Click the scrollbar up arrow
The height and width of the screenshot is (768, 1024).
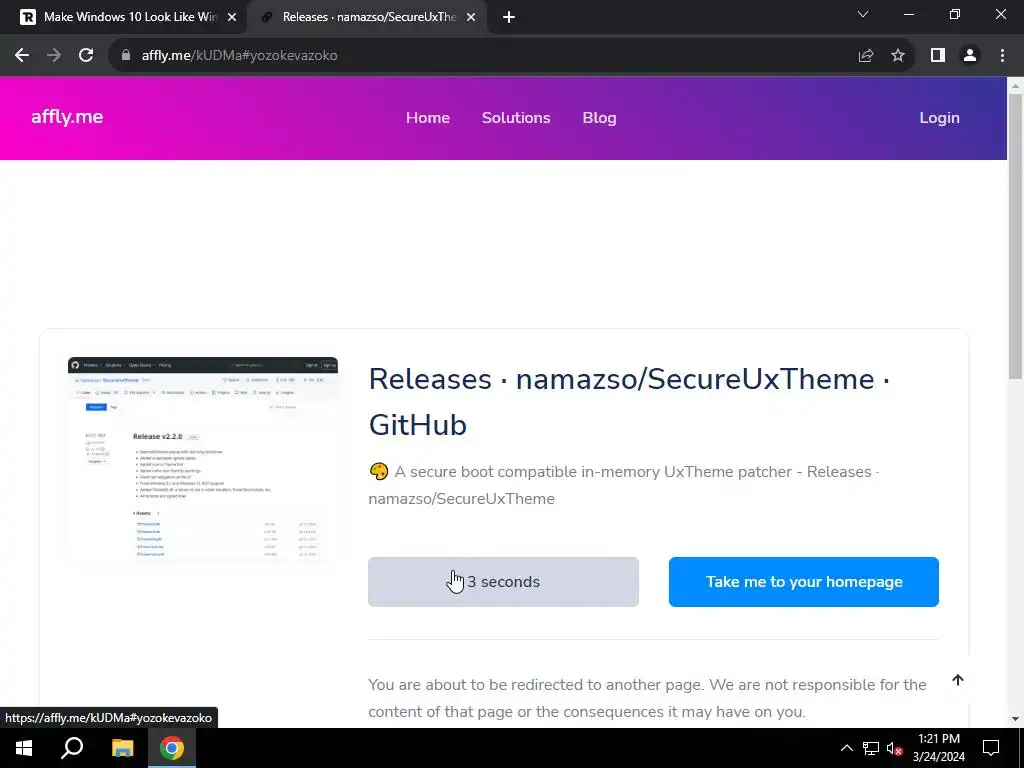pyautogui.click(x=1015, y=85)
